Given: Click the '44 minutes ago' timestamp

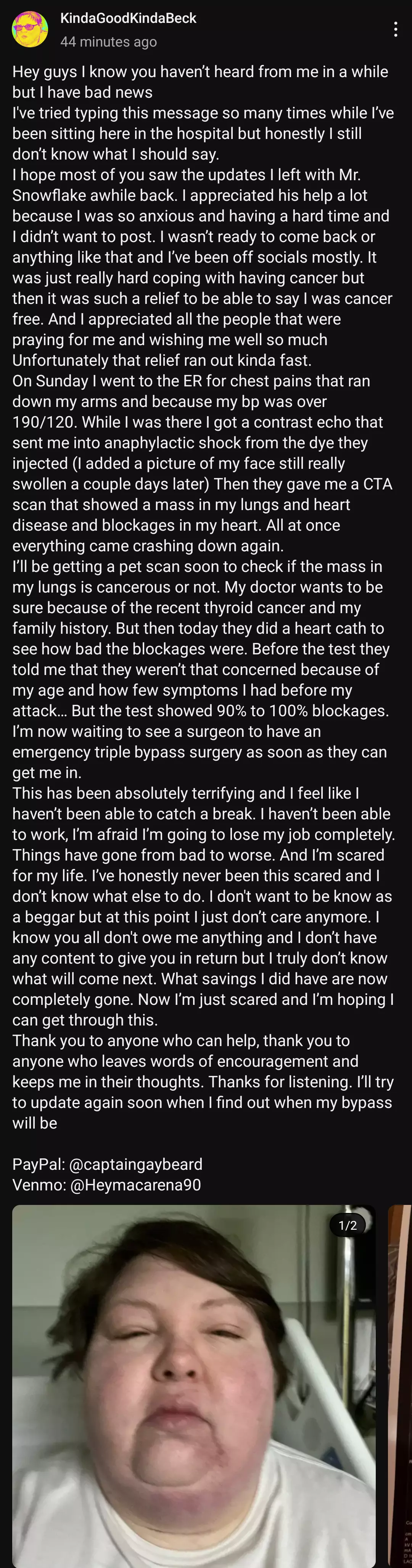Looking at the screenshot, I should pyautogui.click(x=108, y=41).
